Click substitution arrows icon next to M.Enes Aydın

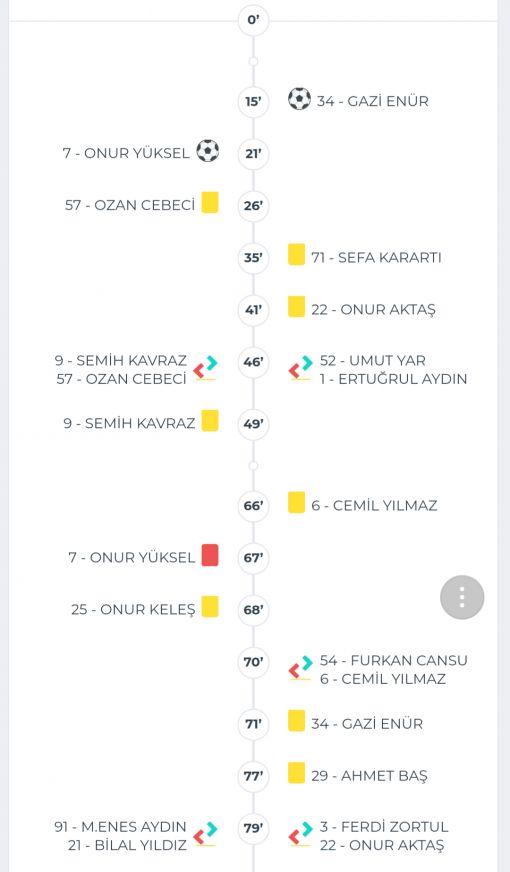tap(205, 834)
